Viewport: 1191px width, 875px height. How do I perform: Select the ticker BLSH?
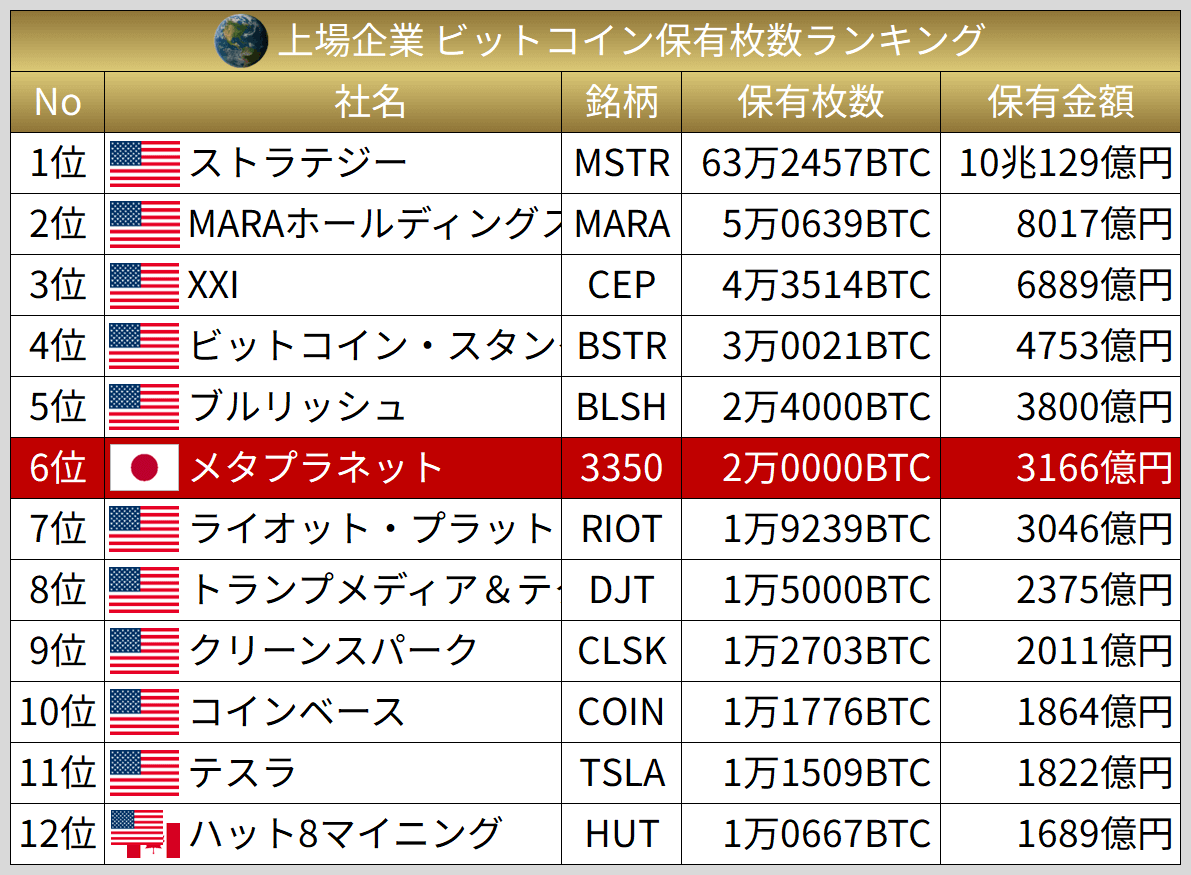(621, 407)
